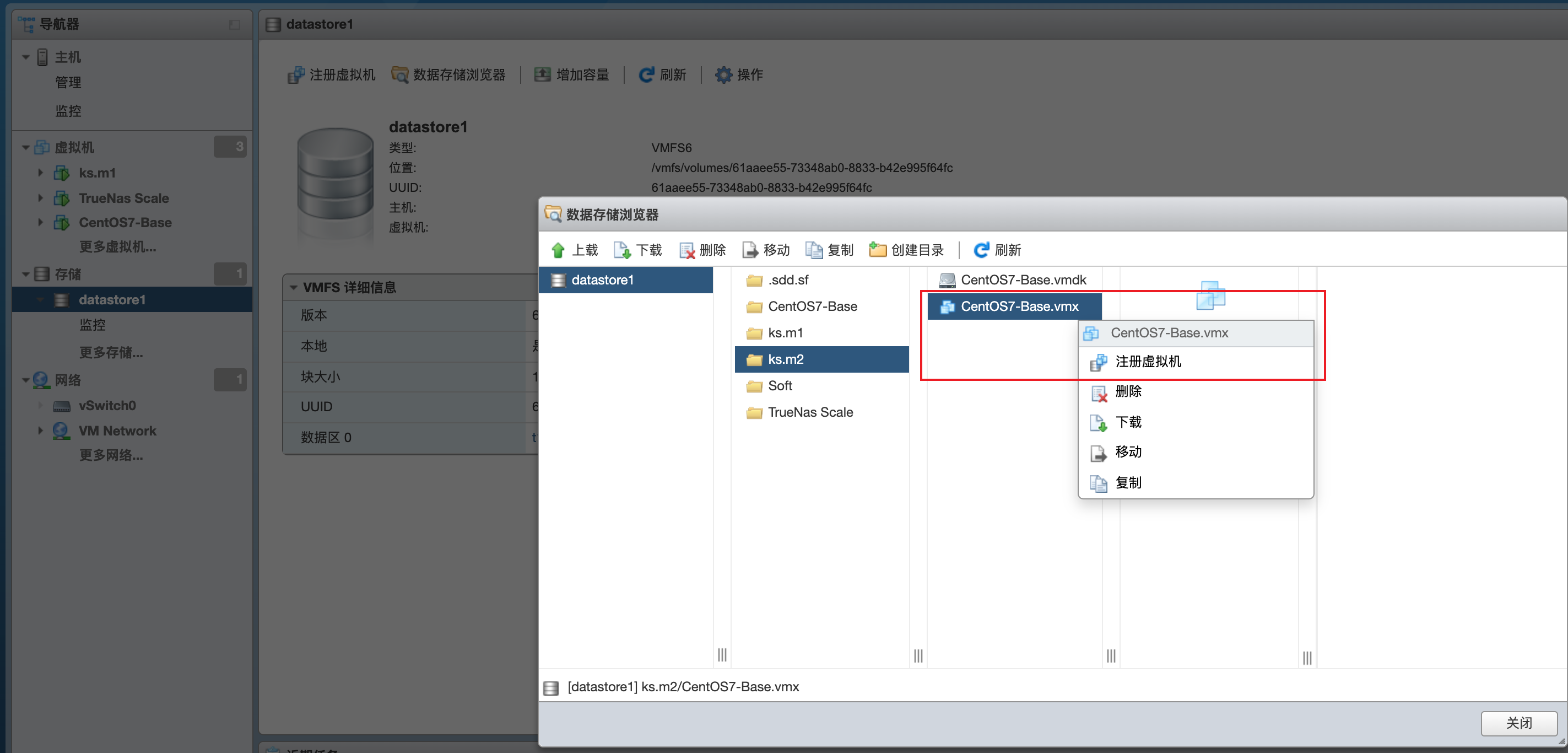The width and height of the screenshot is (1568, 753).
Task: Click the Download icon in browser toolbar
Action: [621, 250]
